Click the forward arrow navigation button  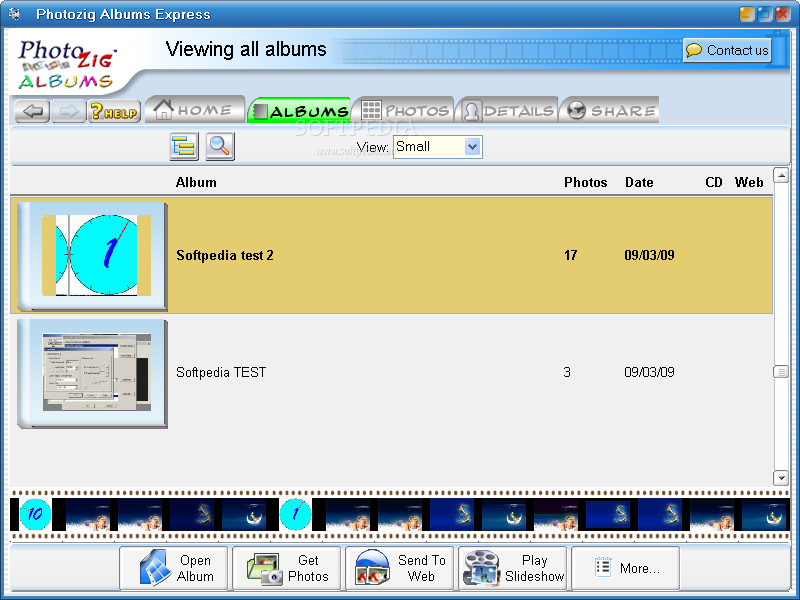click(69, 111)
